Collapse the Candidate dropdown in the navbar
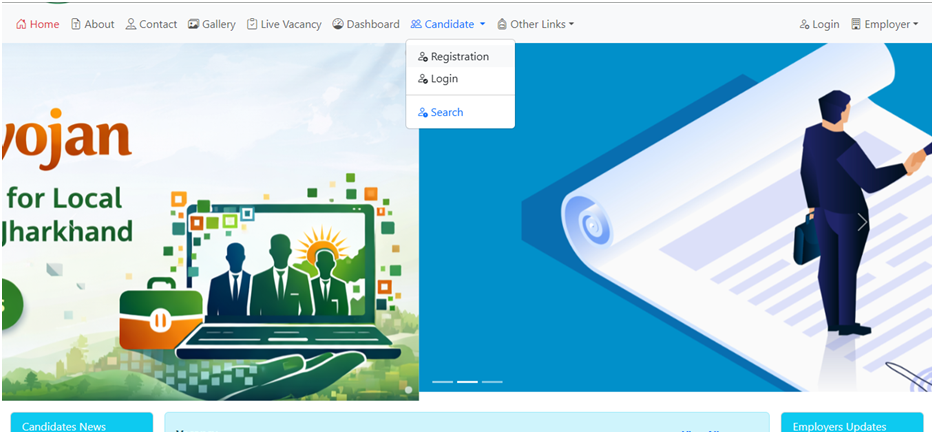The width and height of the screenshot is (934, 434). coord(447,24)
